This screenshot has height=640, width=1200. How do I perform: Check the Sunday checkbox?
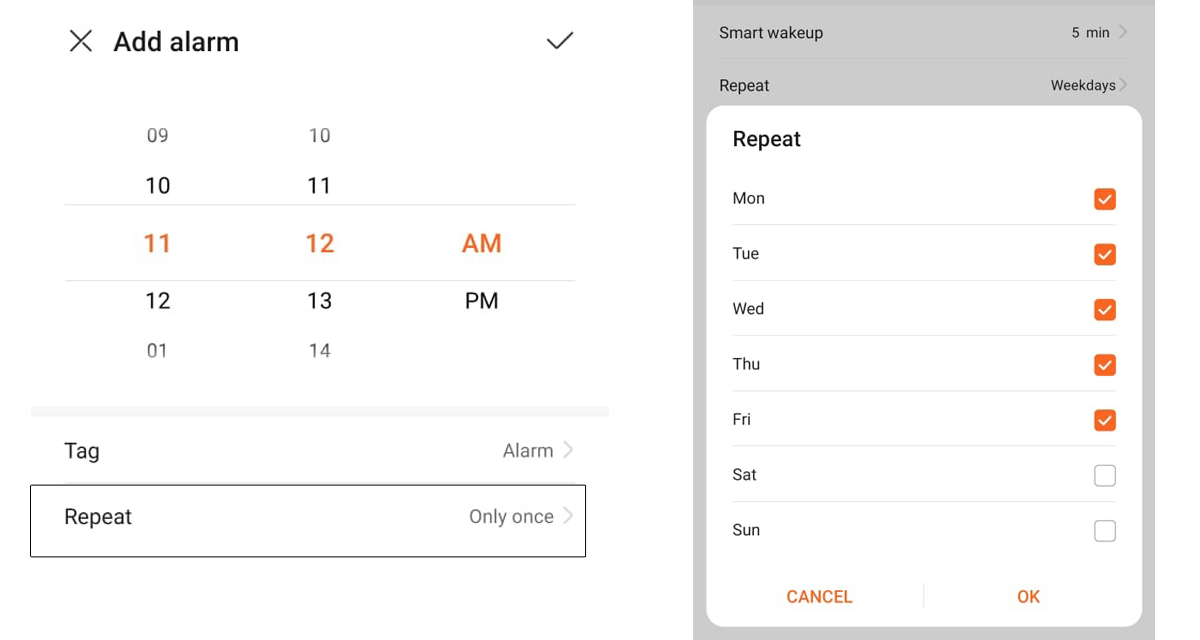tap(1104, 530)
